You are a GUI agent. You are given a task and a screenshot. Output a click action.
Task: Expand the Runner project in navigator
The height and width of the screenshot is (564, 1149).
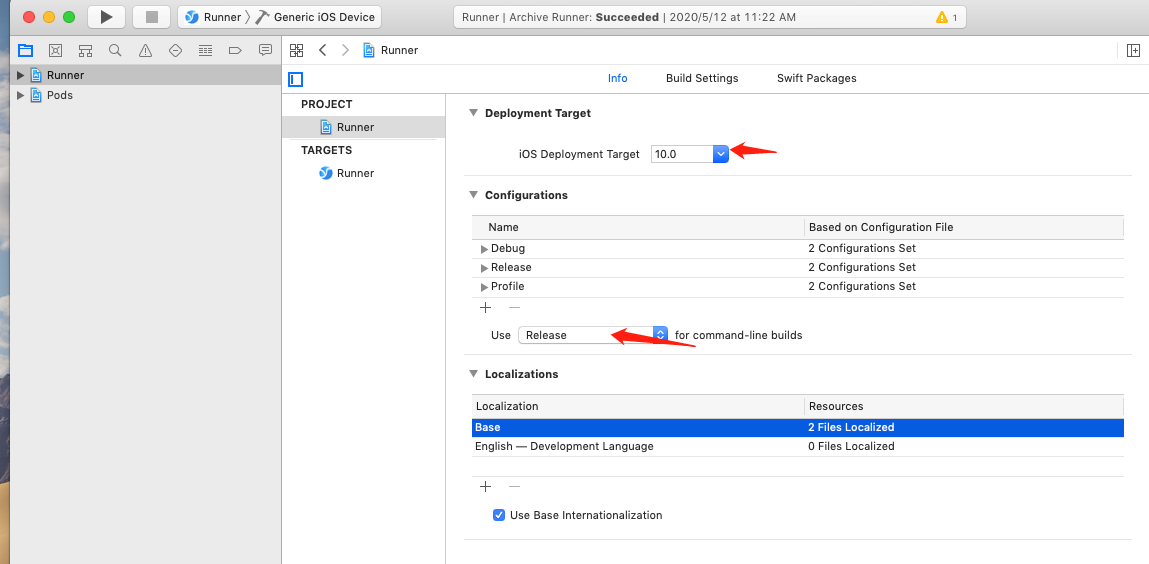[21, 75]
